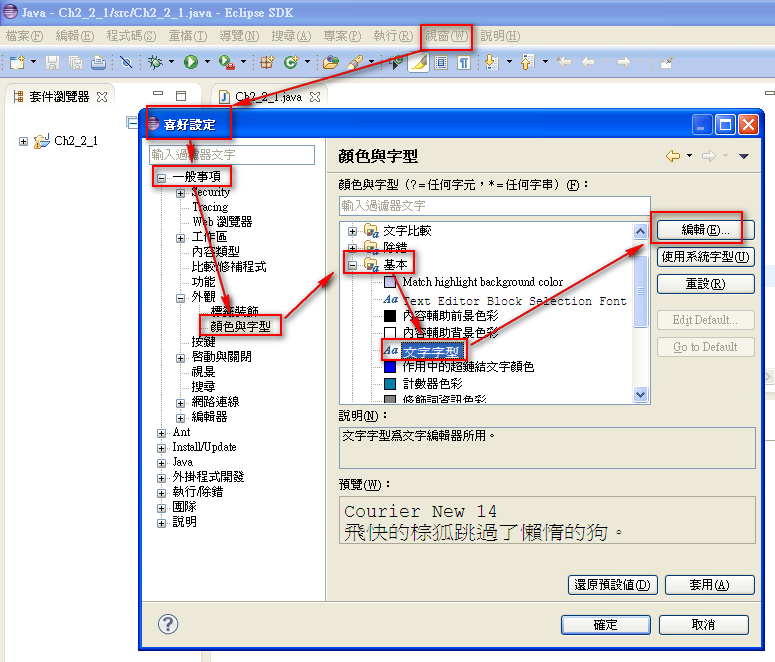This screenshot has width=775, height=662.
Task: Click the back arrow in preferences header
Action: pos(673,156)
